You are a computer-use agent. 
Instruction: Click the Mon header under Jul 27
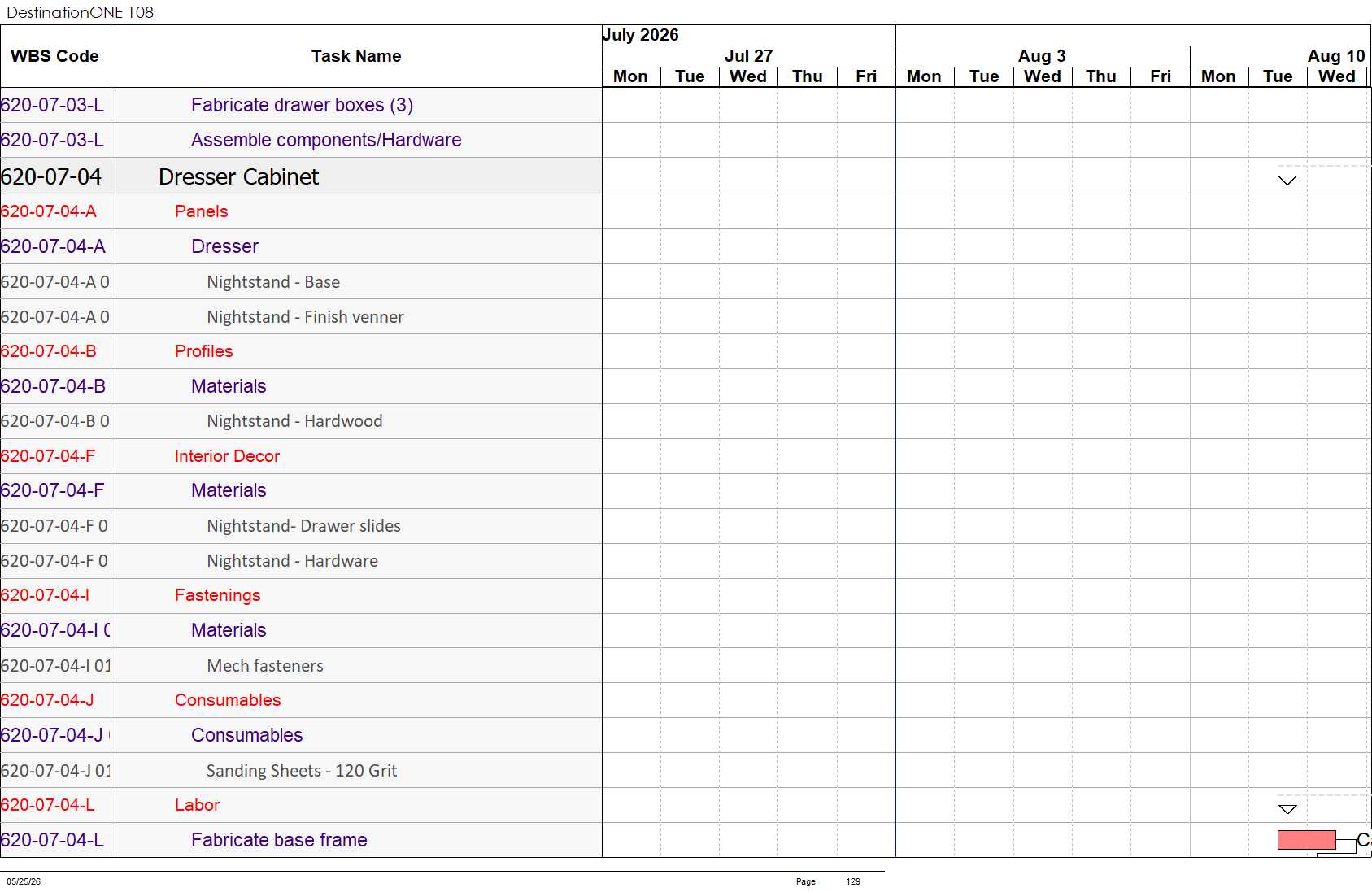tap(630, 76)
